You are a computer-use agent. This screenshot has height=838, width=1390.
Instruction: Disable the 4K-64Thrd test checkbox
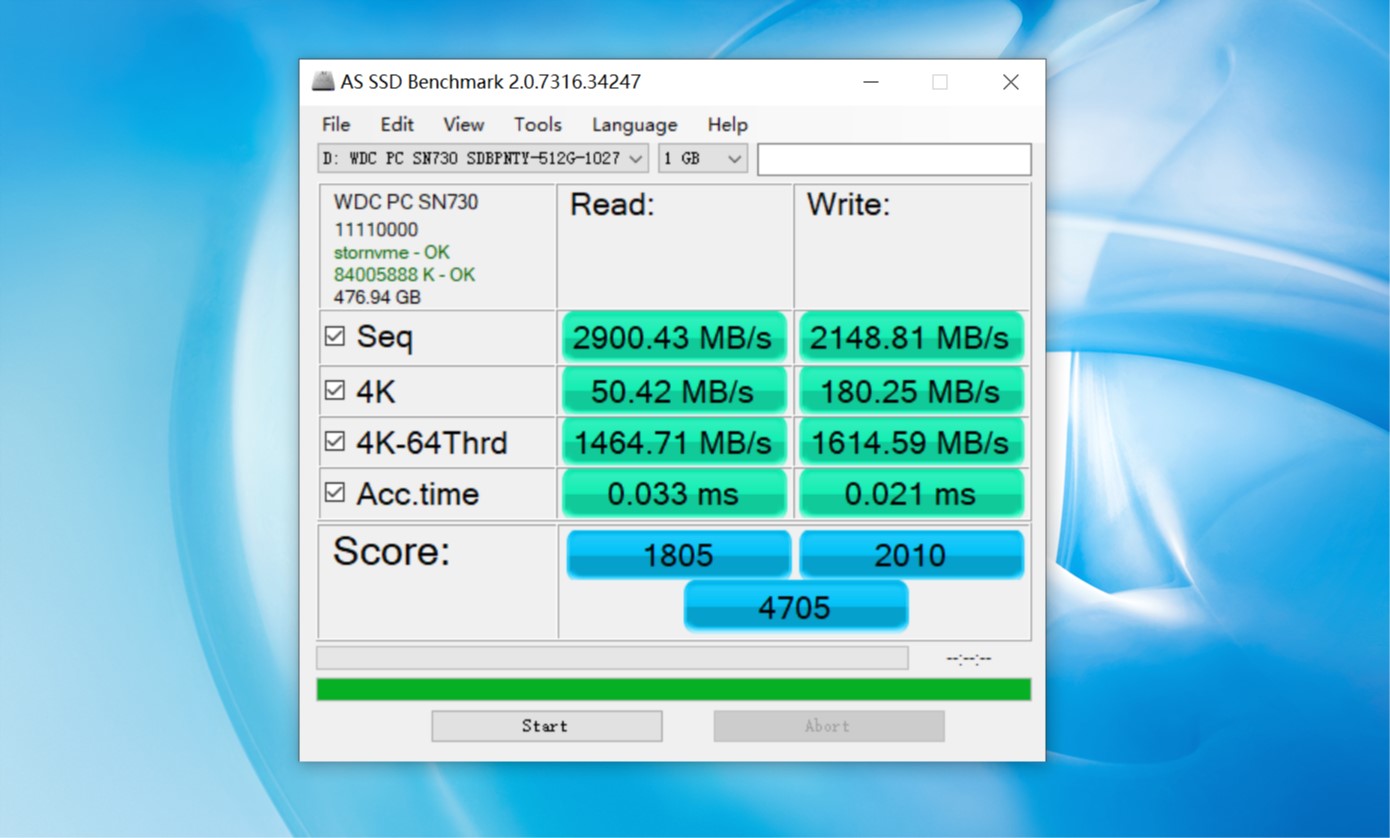335,441
